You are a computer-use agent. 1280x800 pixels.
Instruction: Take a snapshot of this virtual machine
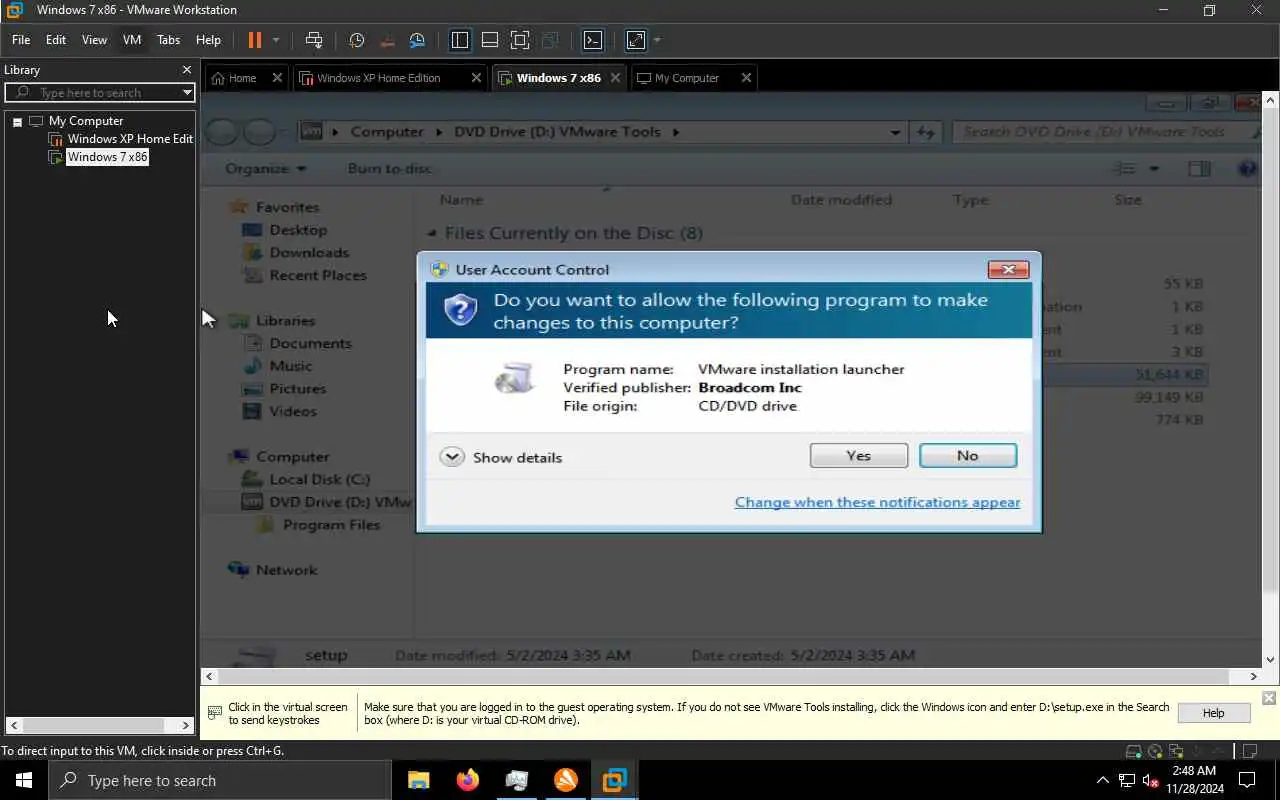point(357,40)
